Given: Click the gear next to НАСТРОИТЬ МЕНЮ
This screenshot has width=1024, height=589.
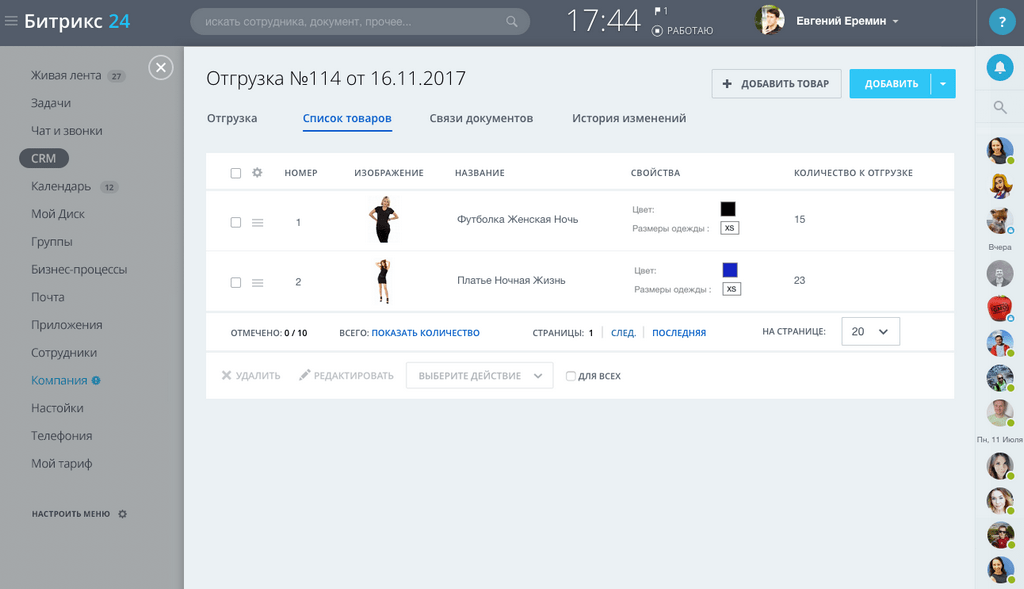Looking at the screenshot, I should click(x=122, y=514).
